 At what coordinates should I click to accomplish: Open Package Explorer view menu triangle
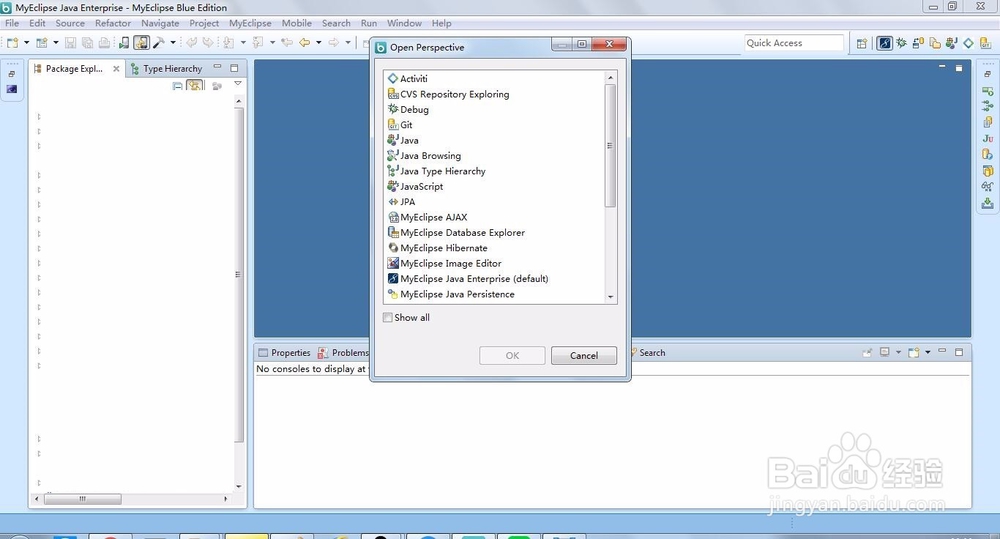pyautogui.click(x=238, y=84)
